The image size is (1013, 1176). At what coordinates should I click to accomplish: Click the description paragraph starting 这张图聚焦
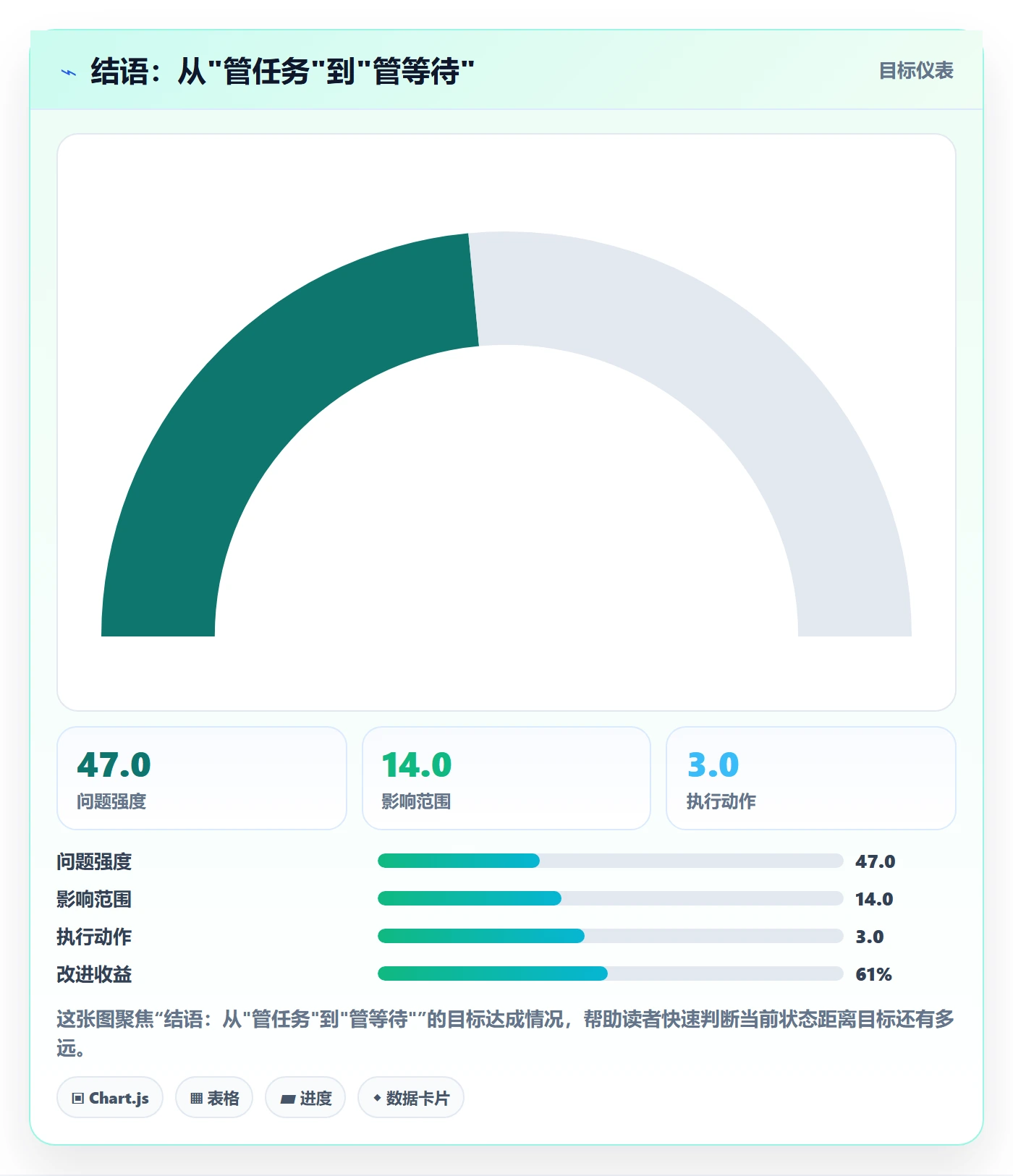[x=505, y=1033]
